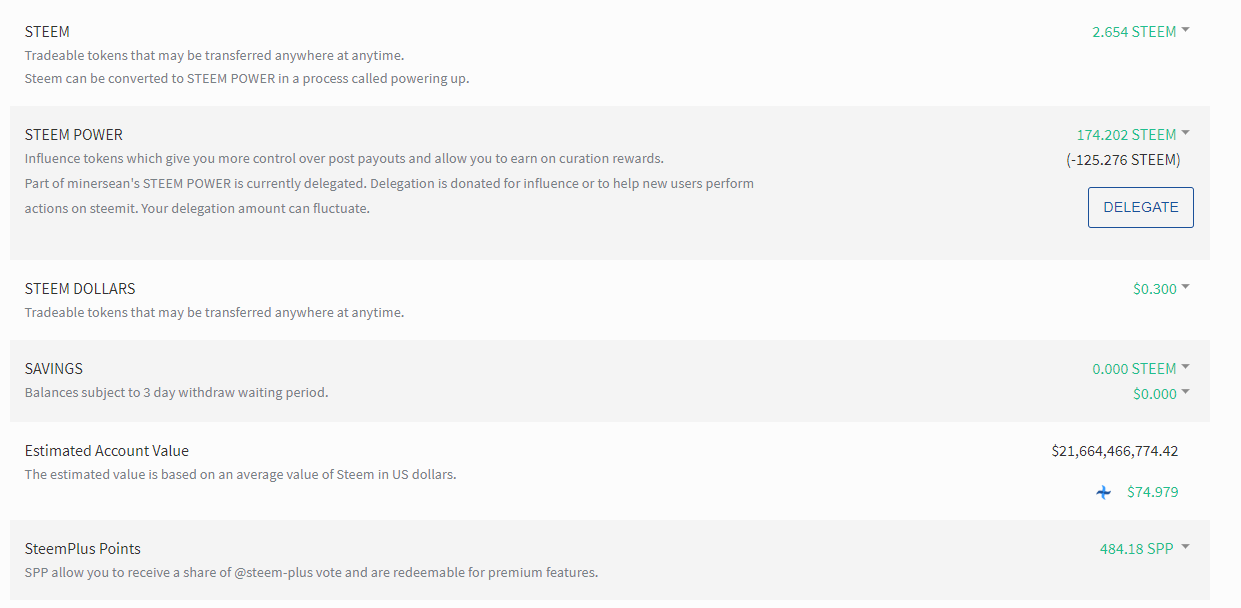1241x608 pixels.
Task: Click the STEEM POWER section heading
Action: click(74, 135)
